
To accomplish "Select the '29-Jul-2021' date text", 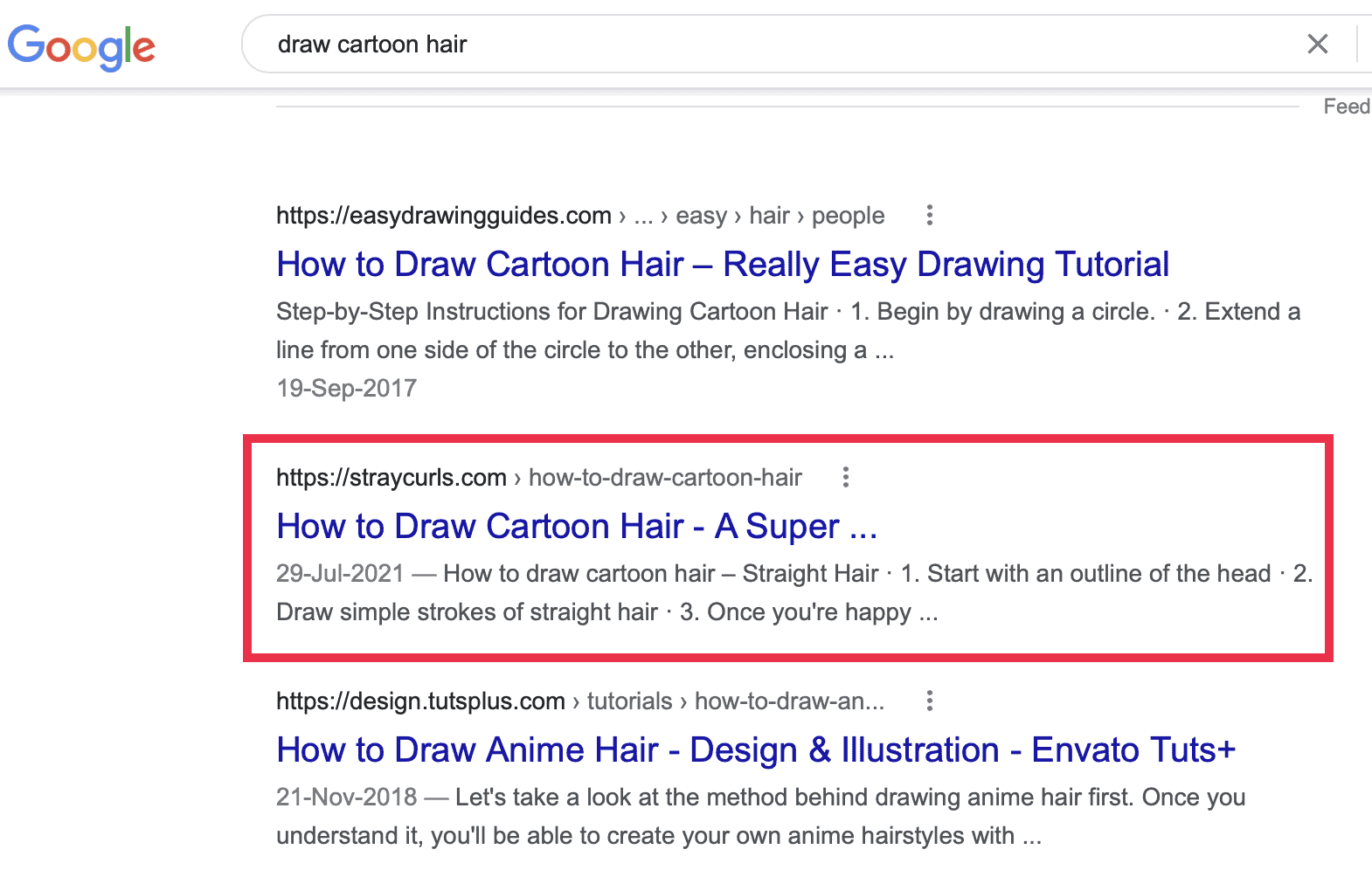I will (x=340, y=573).
